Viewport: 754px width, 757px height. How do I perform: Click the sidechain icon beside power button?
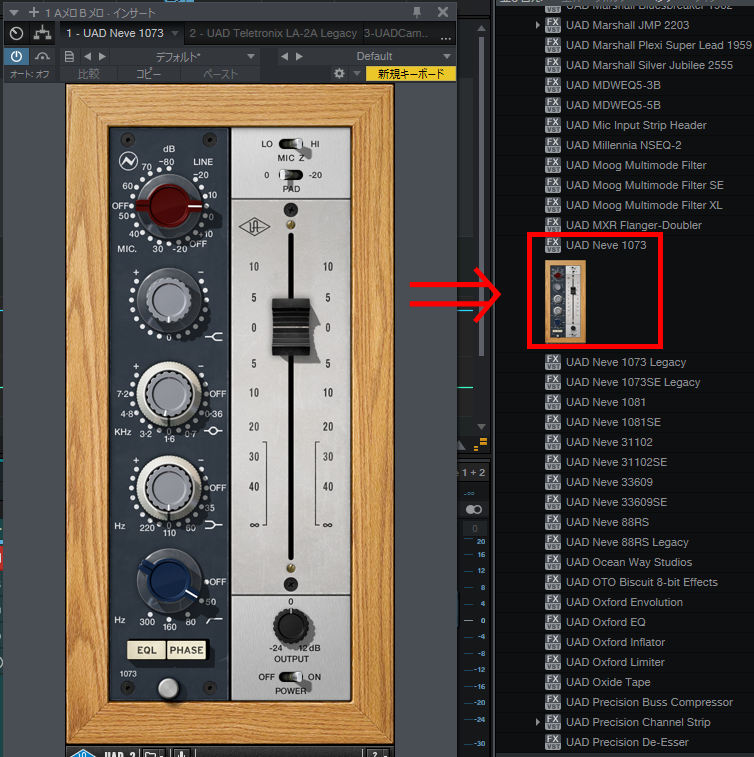[x=42, y=57]
